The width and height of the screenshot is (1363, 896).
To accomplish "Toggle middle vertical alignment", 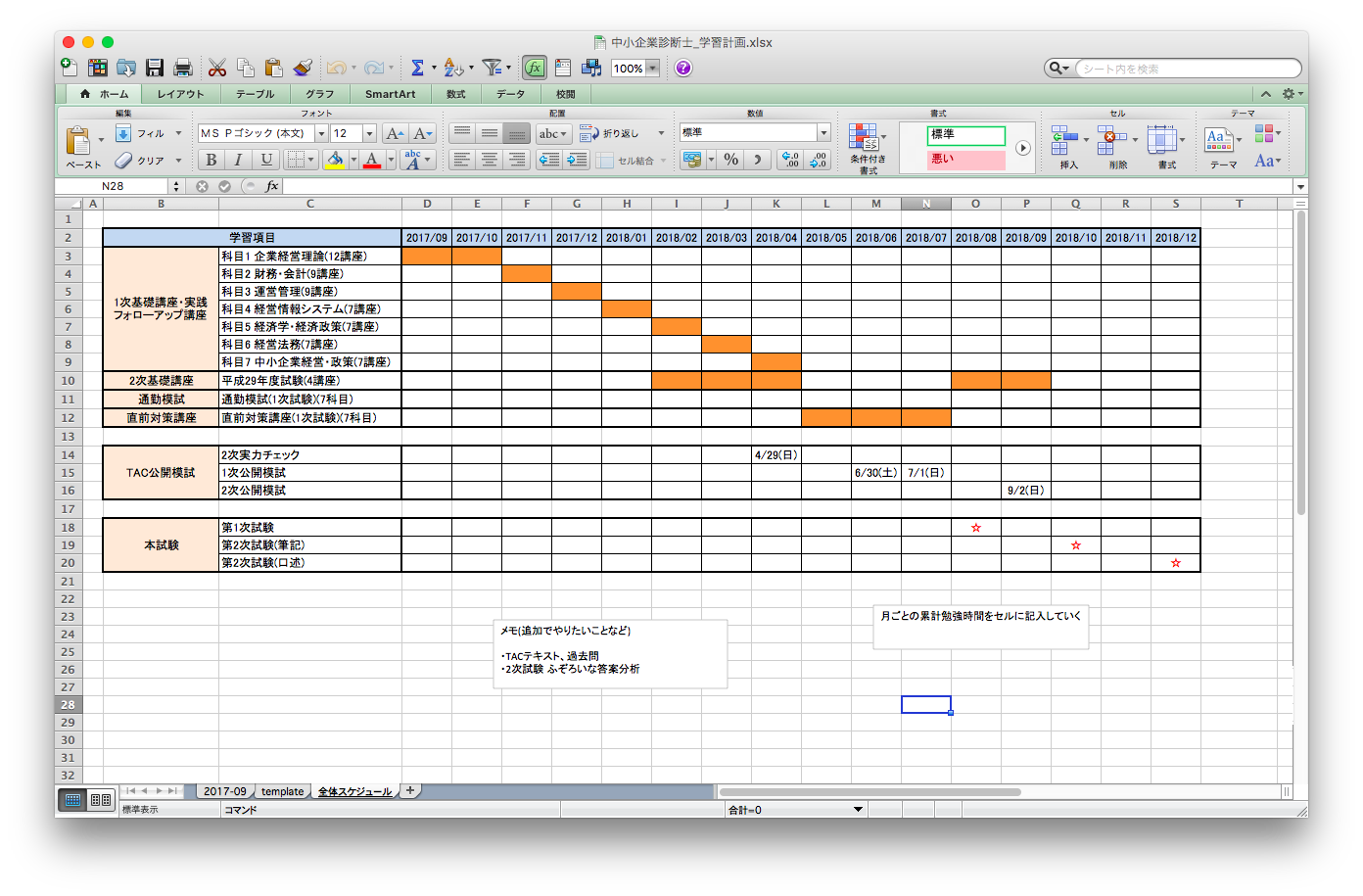I will tap(490, 133).
